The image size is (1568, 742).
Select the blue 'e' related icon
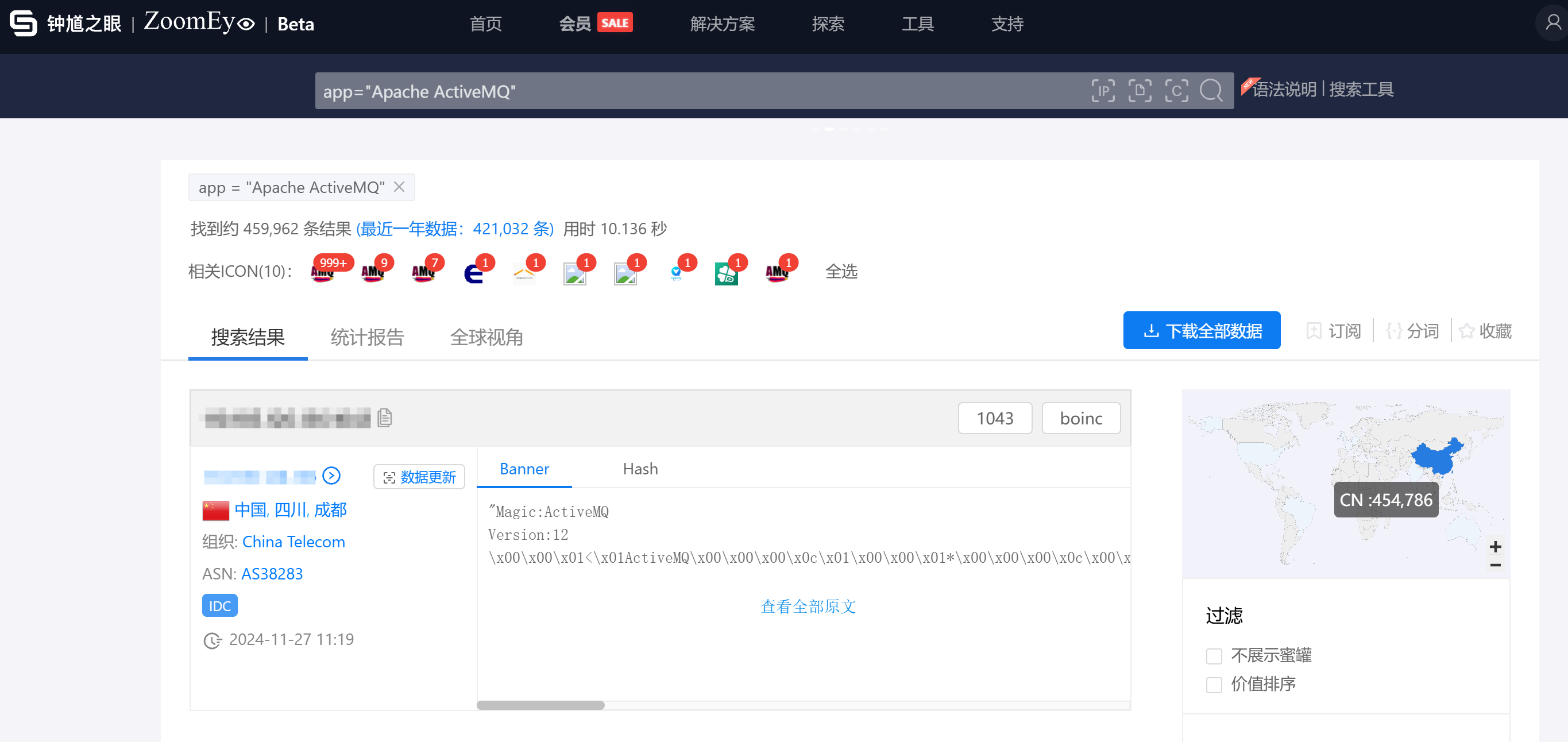coord(473,274)
